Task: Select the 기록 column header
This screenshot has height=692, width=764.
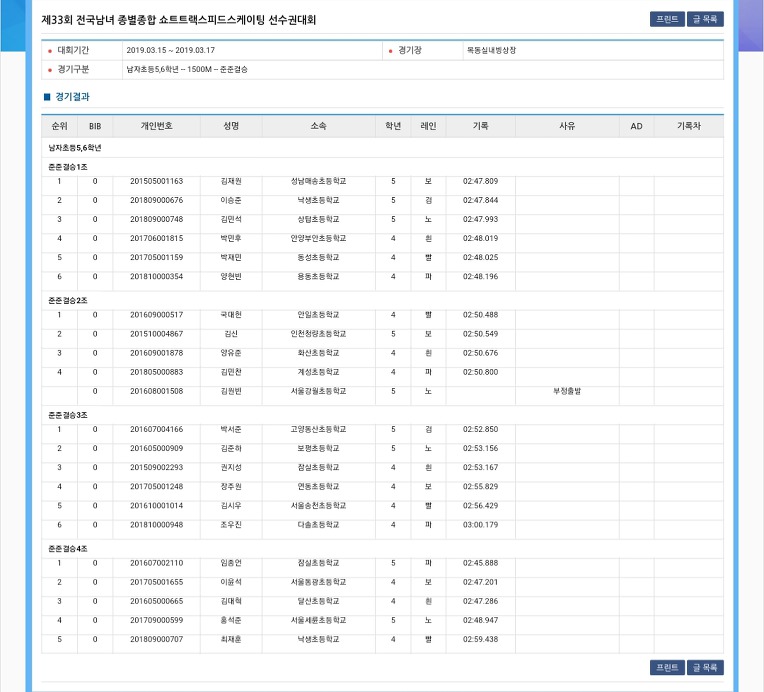Action: 480,126
